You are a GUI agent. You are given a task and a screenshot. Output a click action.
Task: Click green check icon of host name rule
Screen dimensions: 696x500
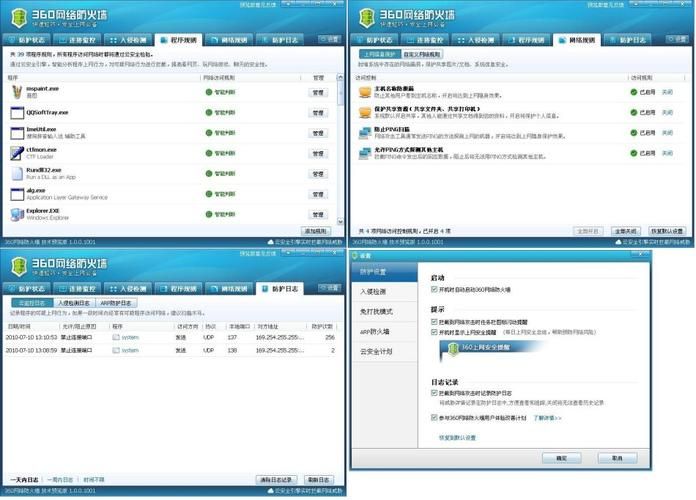[633, 92]
